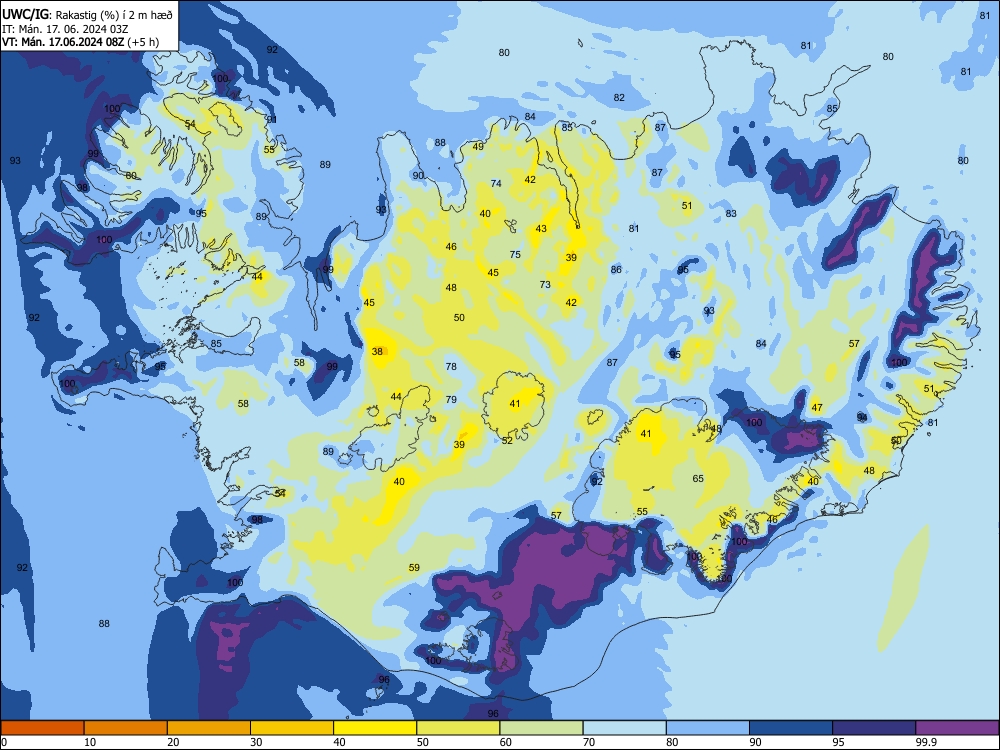
Task: Click the dark orange 0–10 legend swatch
Action: tap(42, 728)
